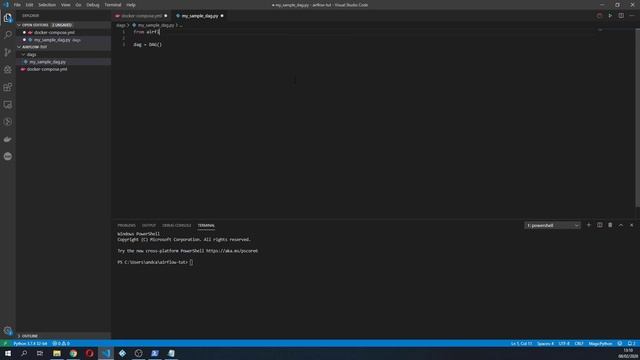Open the Docker view in activity bar
640x360 pixels.
[8, 139]
